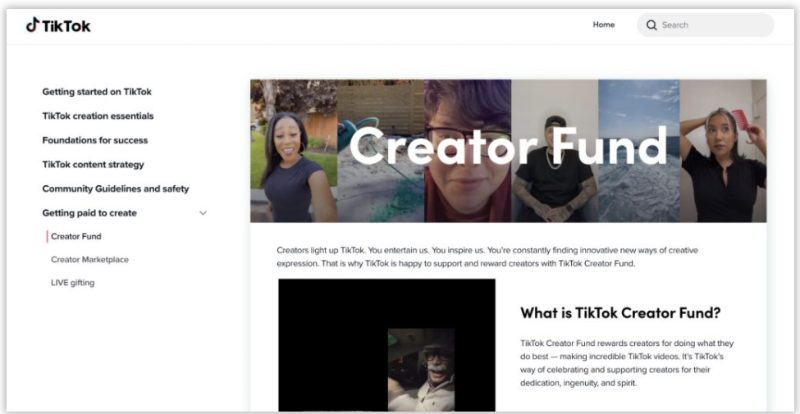Go to the LIVE gifting page
This screenshot has height=414, width=800.
pyautogui.click(x=72, y=283)
